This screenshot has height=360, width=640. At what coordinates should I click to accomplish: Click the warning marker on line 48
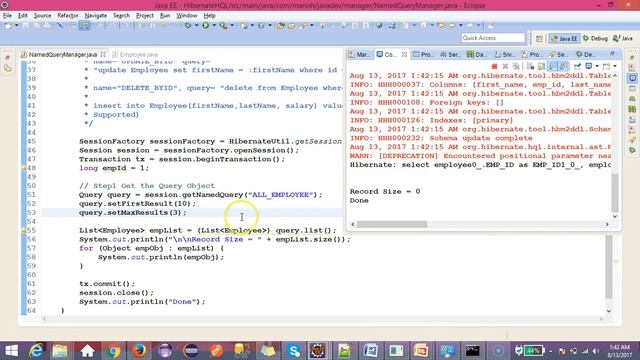[24, 168]
